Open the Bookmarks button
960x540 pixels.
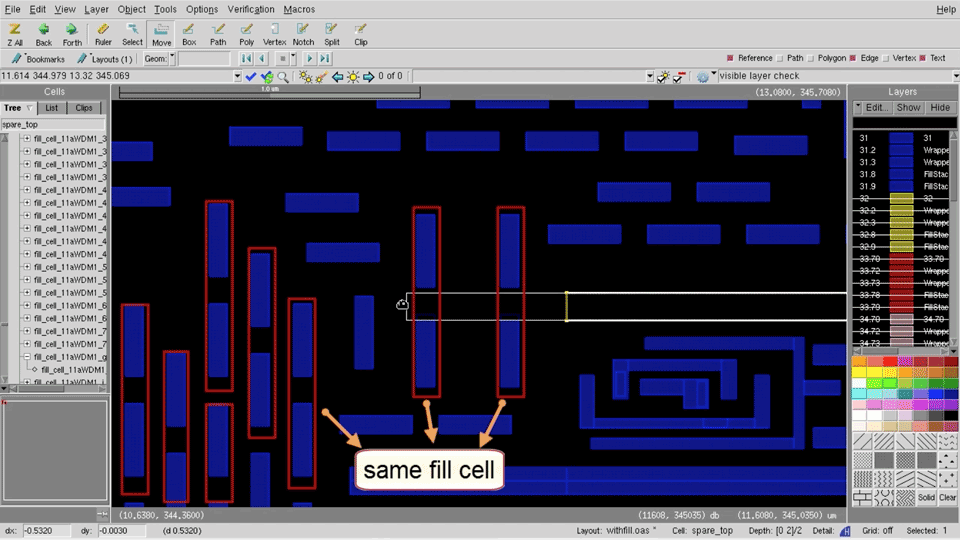[38, 59]
